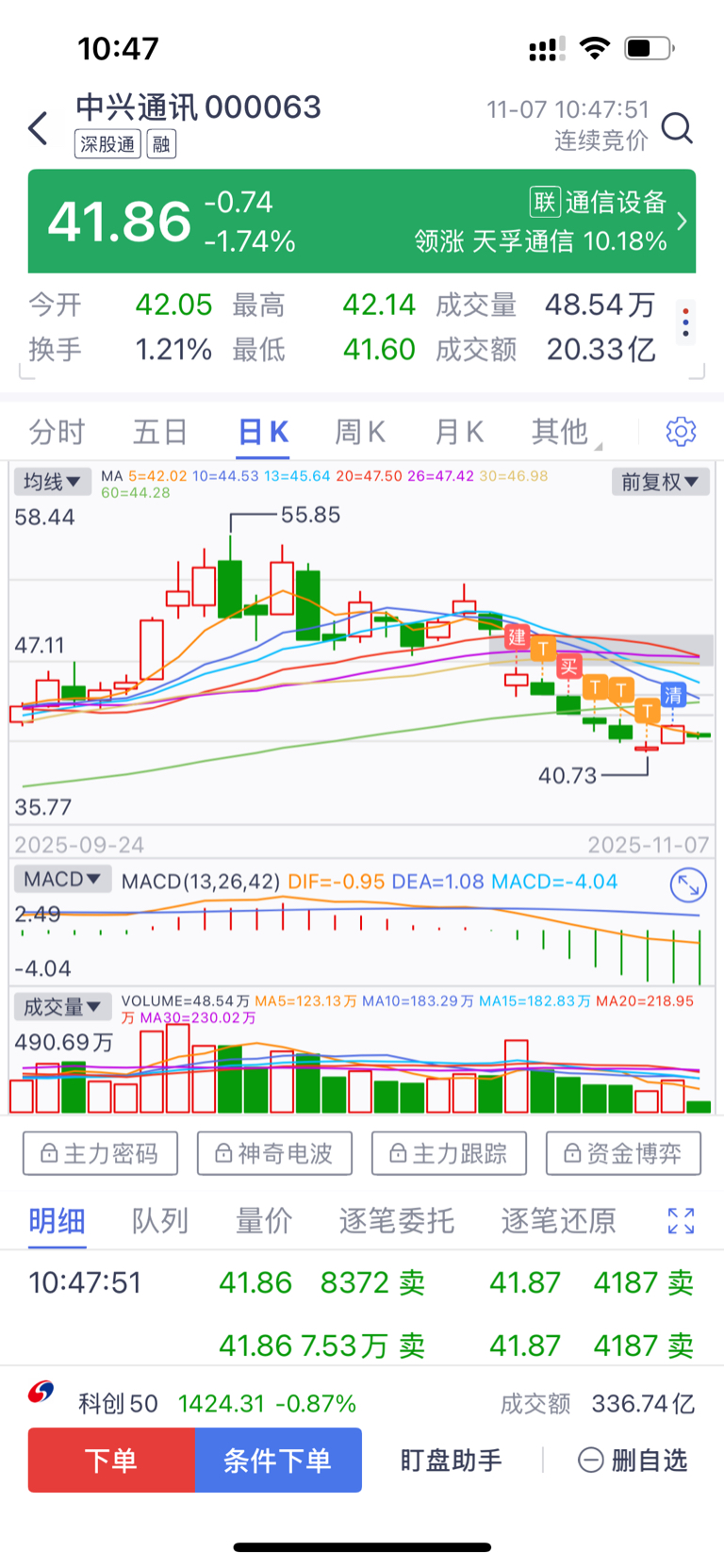Image resolution: width=724 pixels, height=1568 pixels.
Task: Switch to 队列 tab
Action: tap(160, 1221)
